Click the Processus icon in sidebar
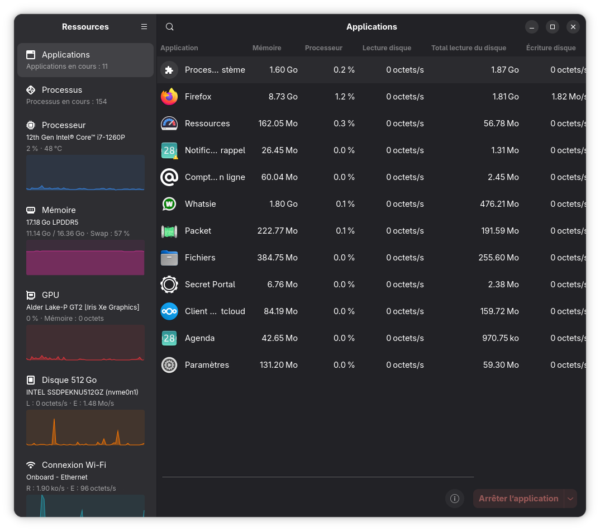Image resolution: width=600 pixels, height=531 pixels. (x=31, y=90)
